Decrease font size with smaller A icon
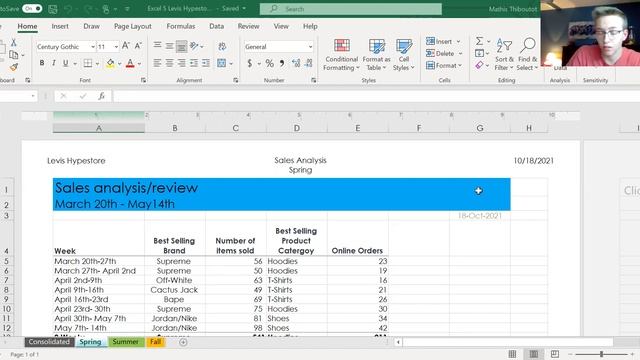The width and height of the screenshot is (640, 360). point(138,46)
